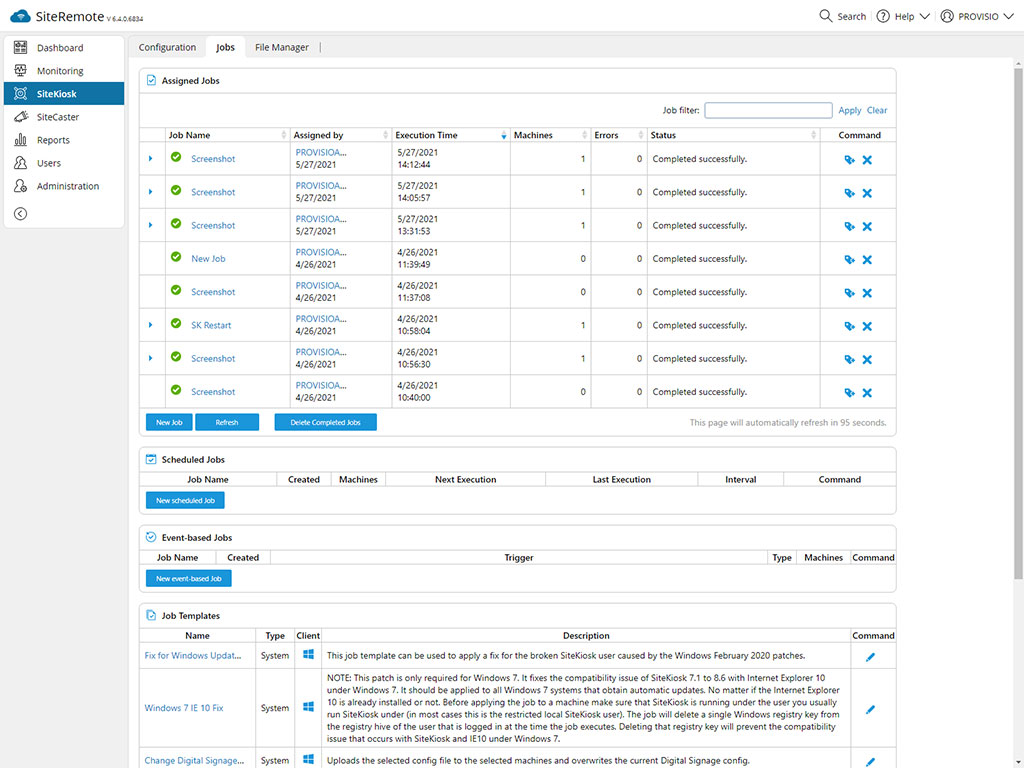Click into the Job filter field
This screenshot has width=1024, height=768.
(768, 110)
